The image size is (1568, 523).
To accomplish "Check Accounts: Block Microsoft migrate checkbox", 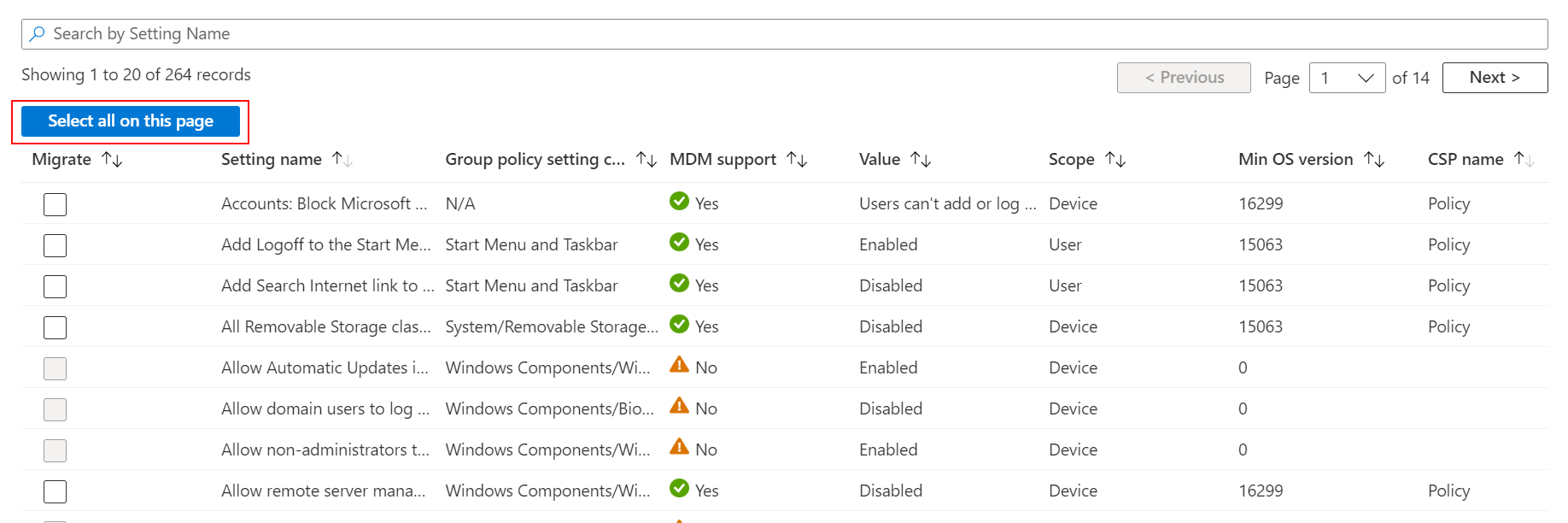I will (x=56, y=204).
